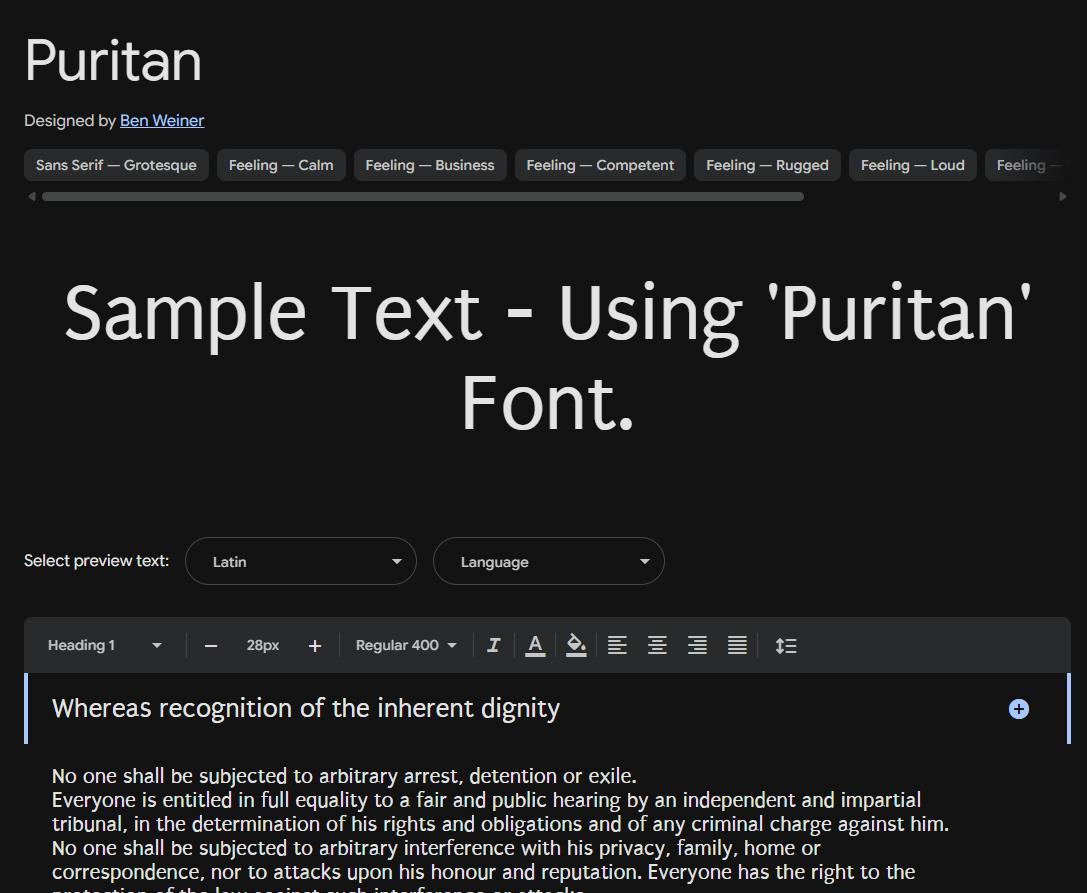Select the Feeling — Competent tag

tap(600, 165)
